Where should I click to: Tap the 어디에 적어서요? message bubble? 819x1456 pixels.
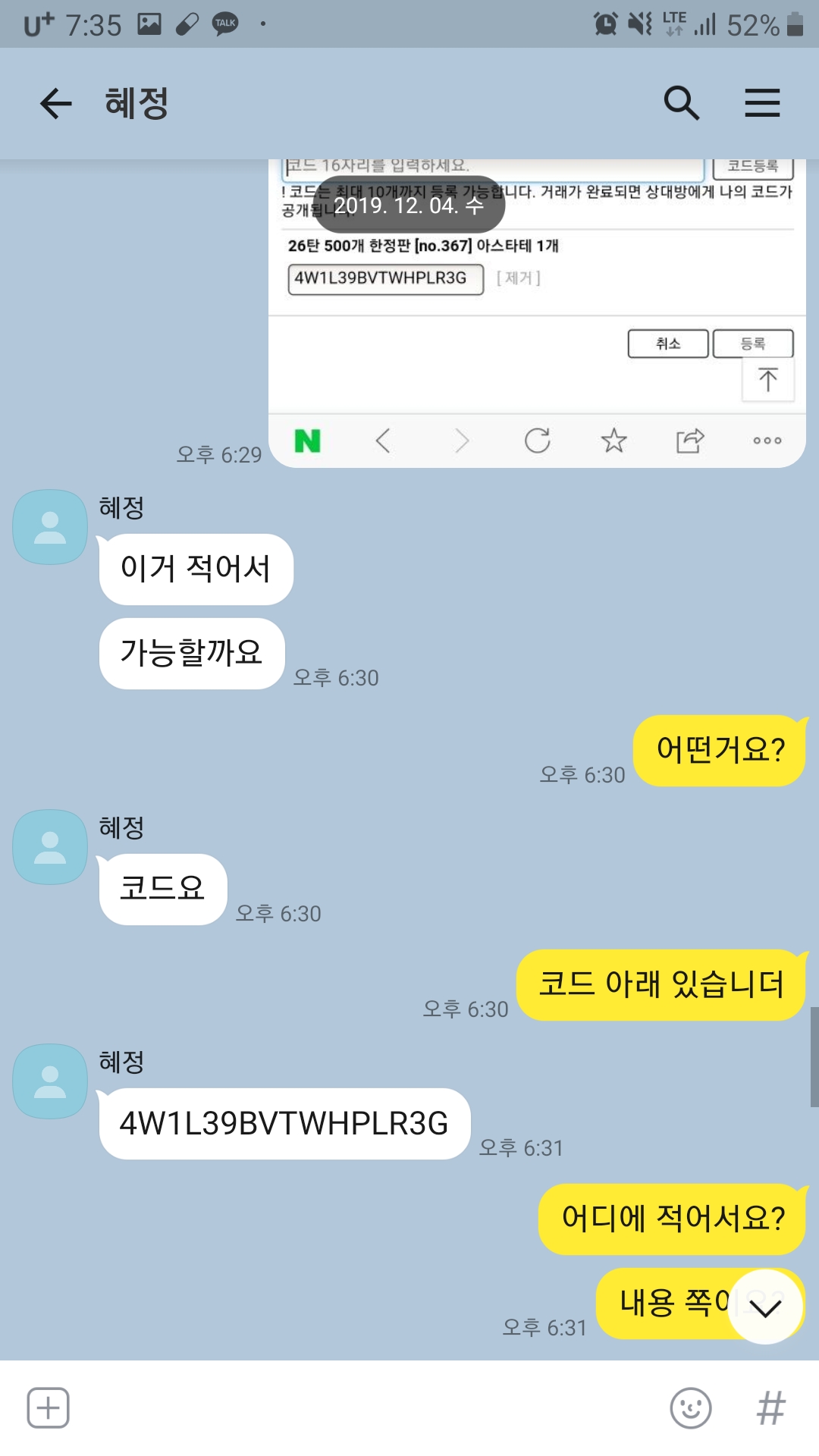click(673, 1219)
